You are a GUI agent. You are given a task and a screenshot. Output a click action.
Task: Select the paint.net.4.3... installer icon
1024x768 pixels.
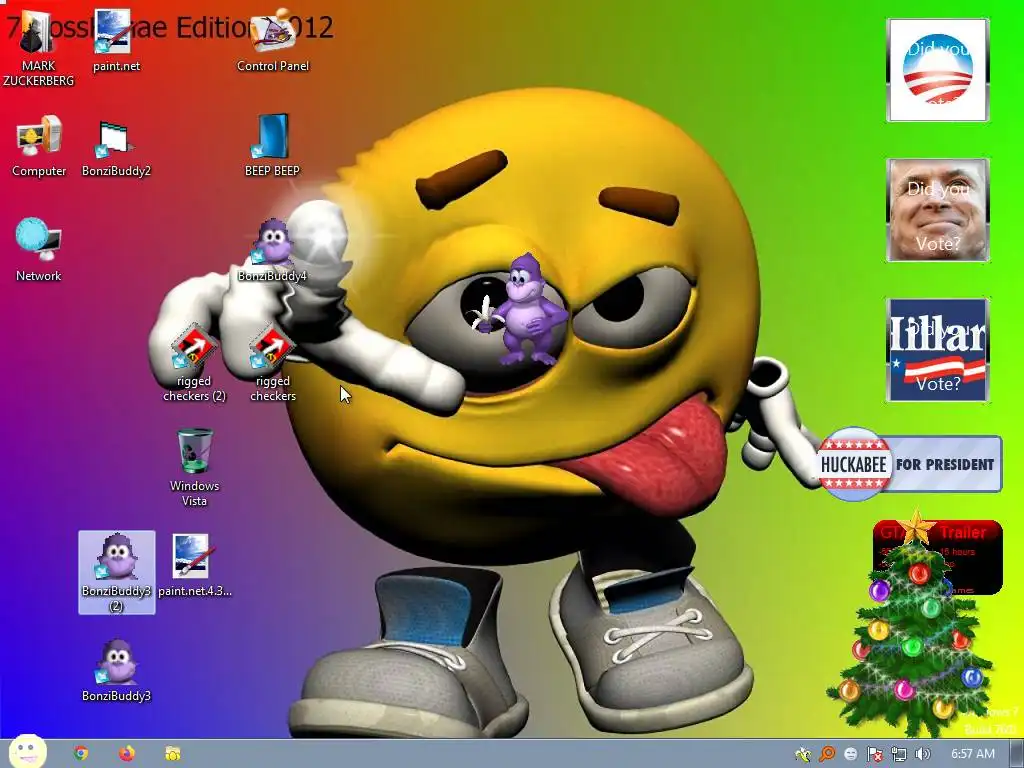coord(194,566)
